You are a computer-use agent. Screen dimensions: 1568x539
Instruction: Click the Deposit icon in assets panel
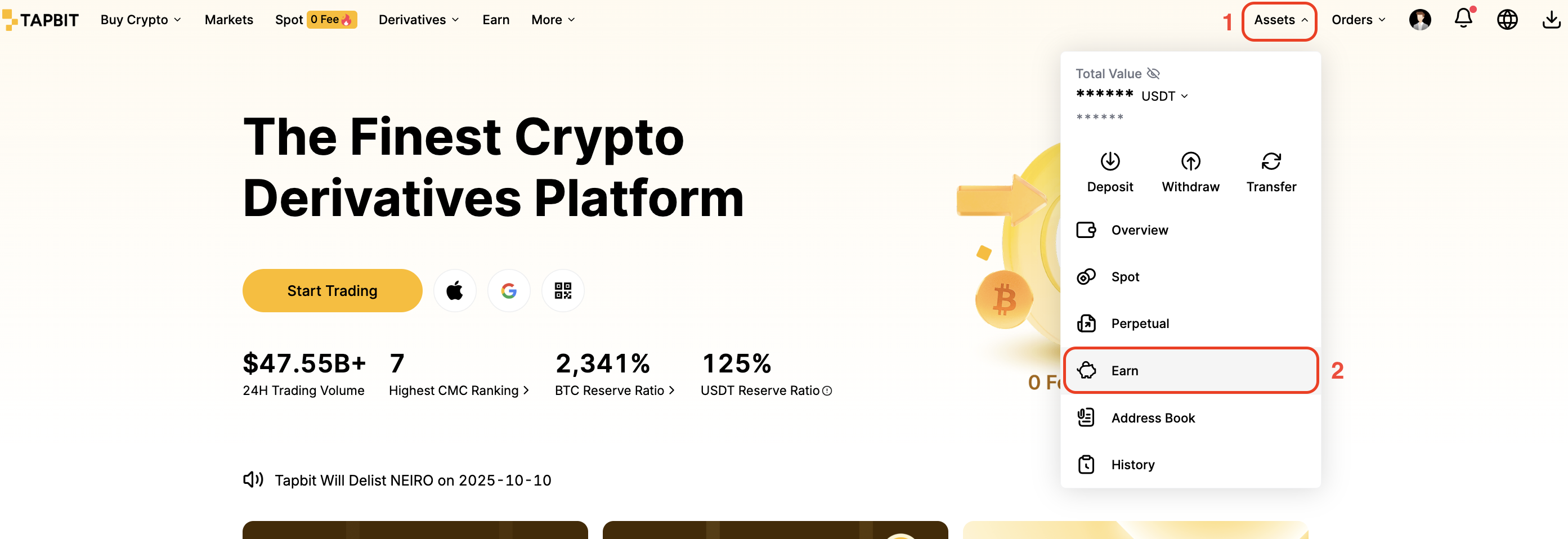(x=1110, y=161)
